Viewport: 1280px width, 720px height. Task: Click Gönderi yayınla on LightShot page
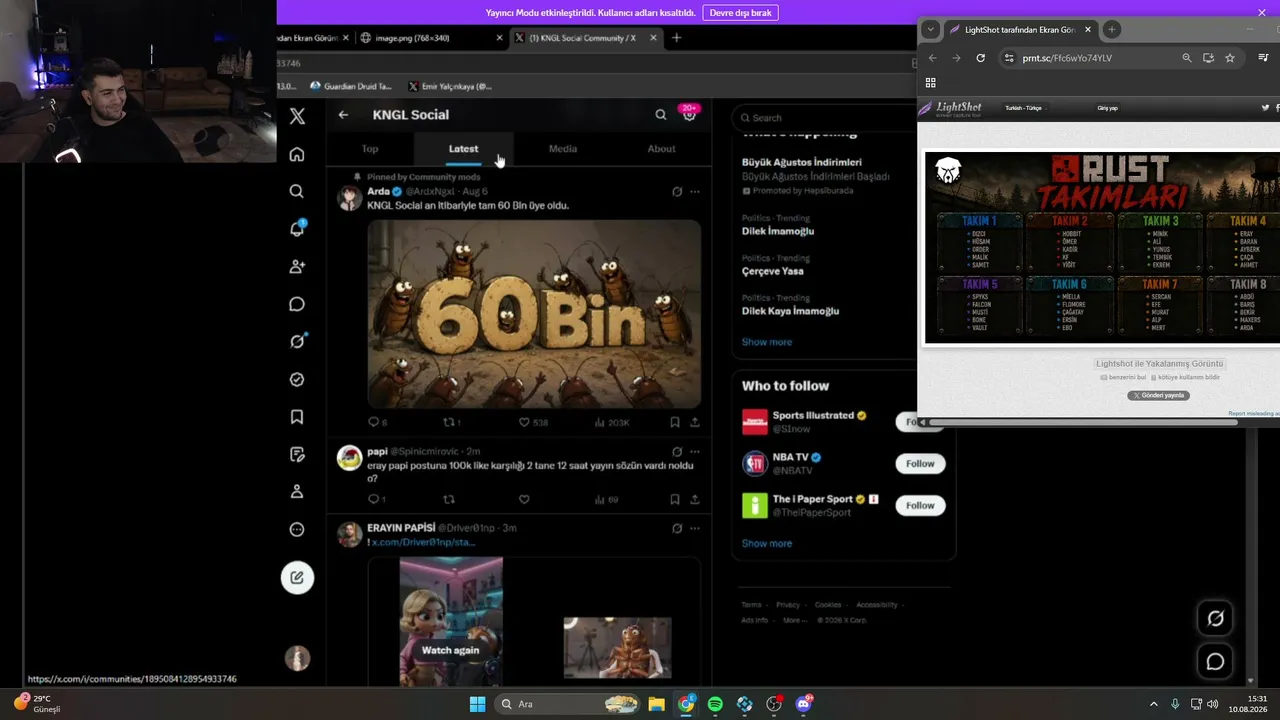pos(1159,396)
